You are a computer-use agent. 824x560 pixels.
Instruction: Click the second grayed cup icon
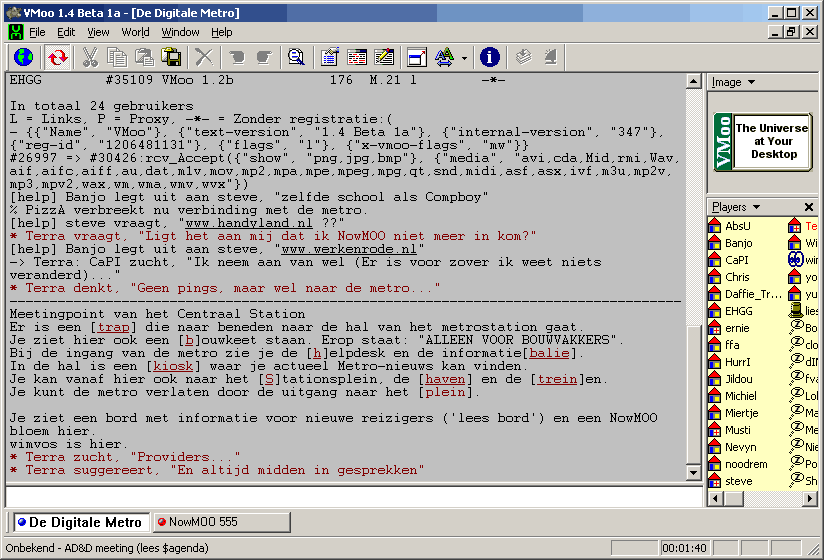(264, 57)
